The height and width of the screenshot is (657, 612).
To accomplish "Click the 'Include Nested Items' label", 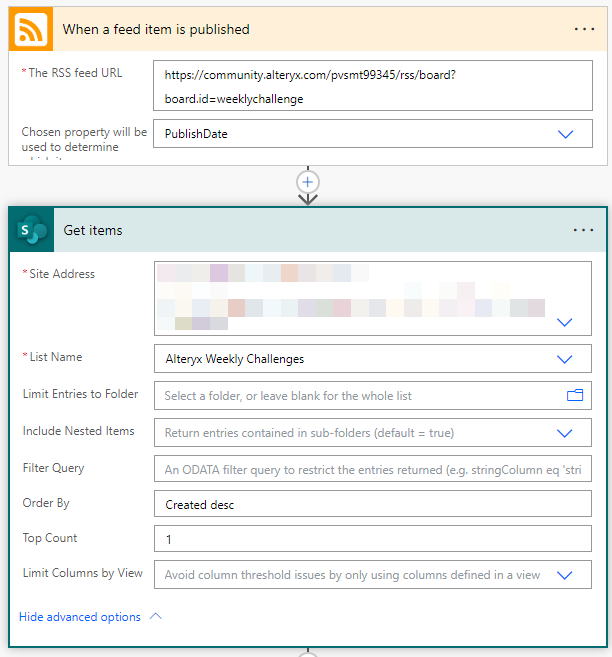I will (78, 431).
